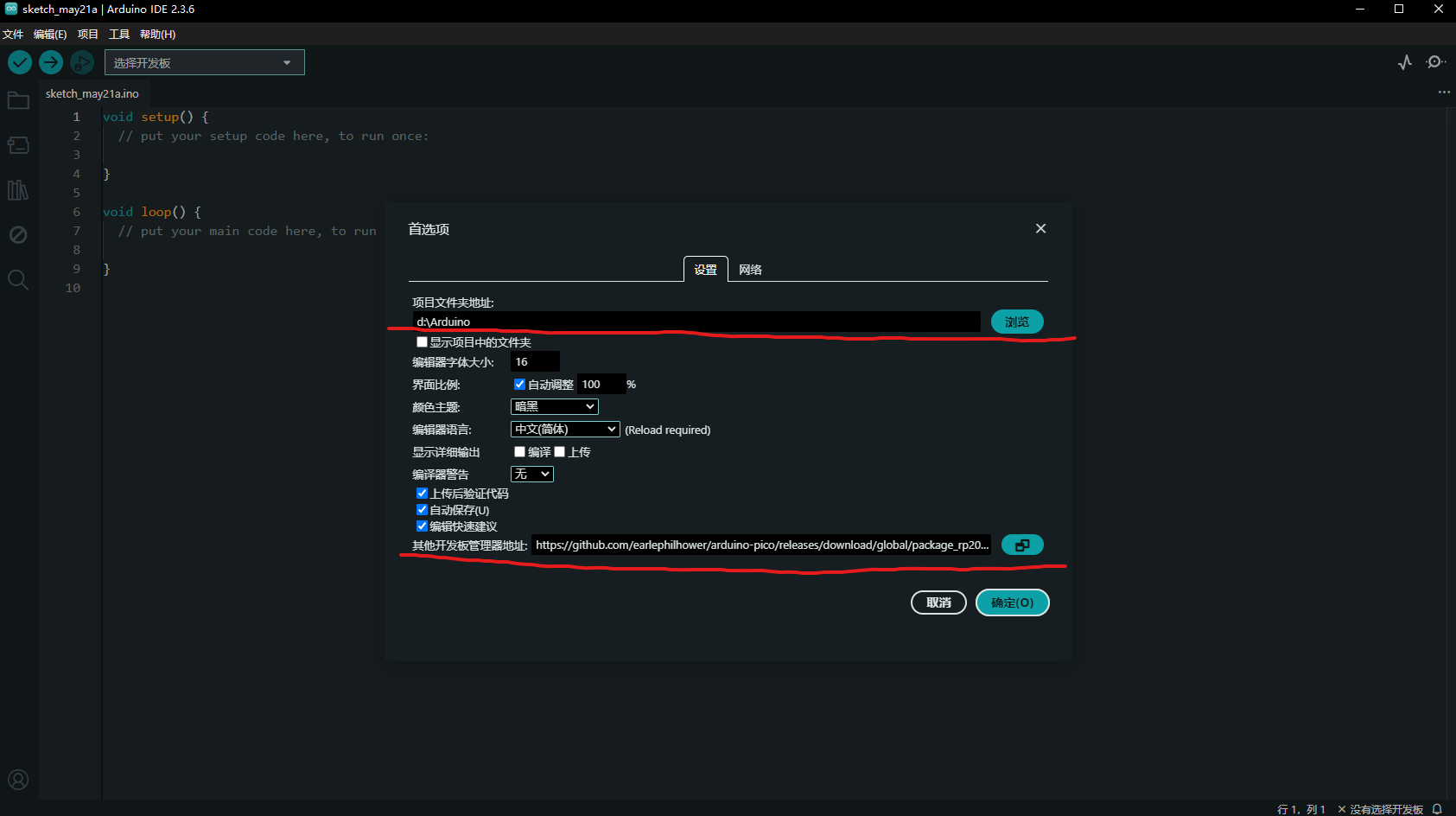This screenshot has height=816, width=1456.
Task: Click the Upload arrow icon
Action: point(51,62)
